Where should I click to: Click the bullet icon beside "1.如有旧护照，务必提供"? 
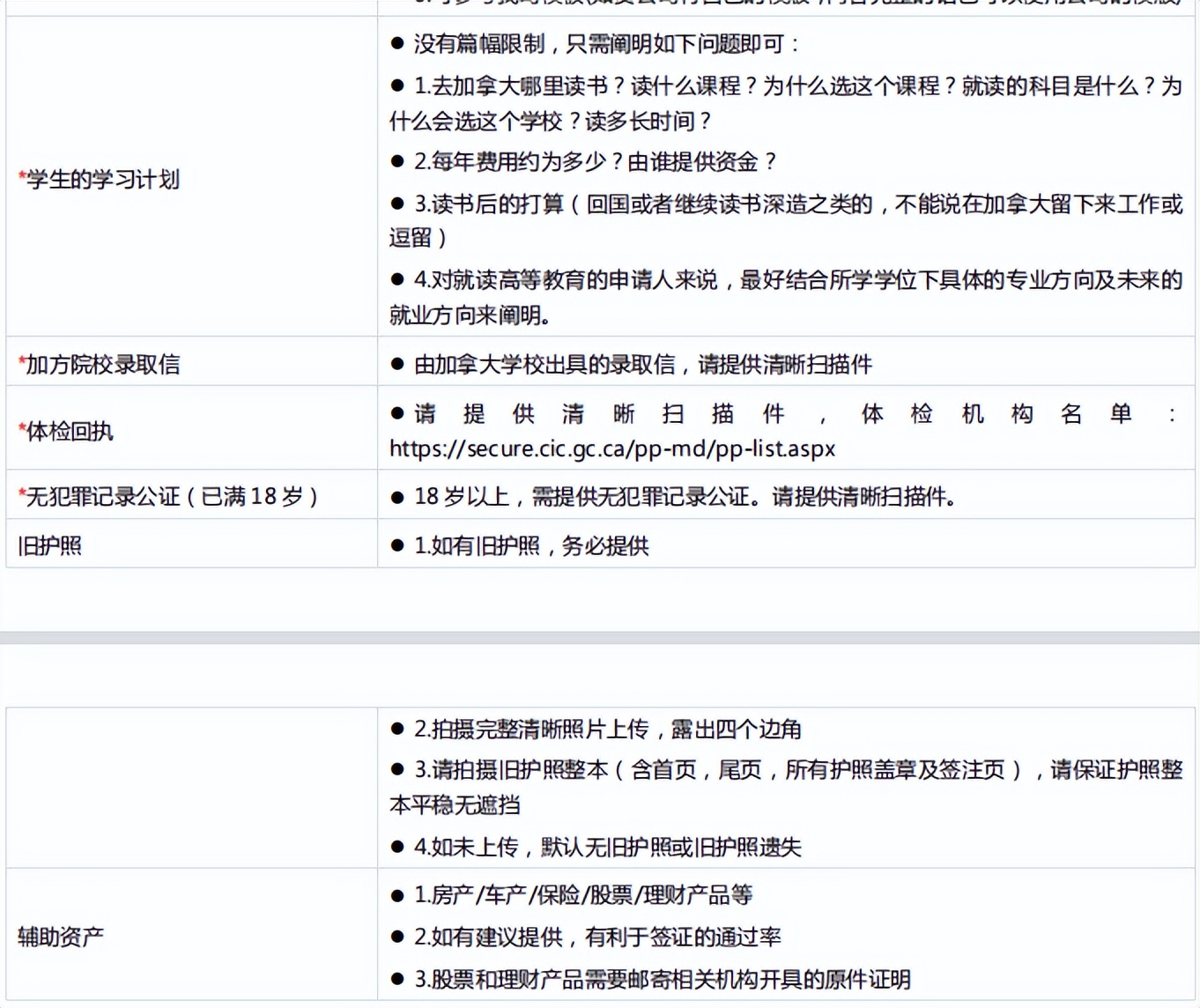(x=396, y=545)
